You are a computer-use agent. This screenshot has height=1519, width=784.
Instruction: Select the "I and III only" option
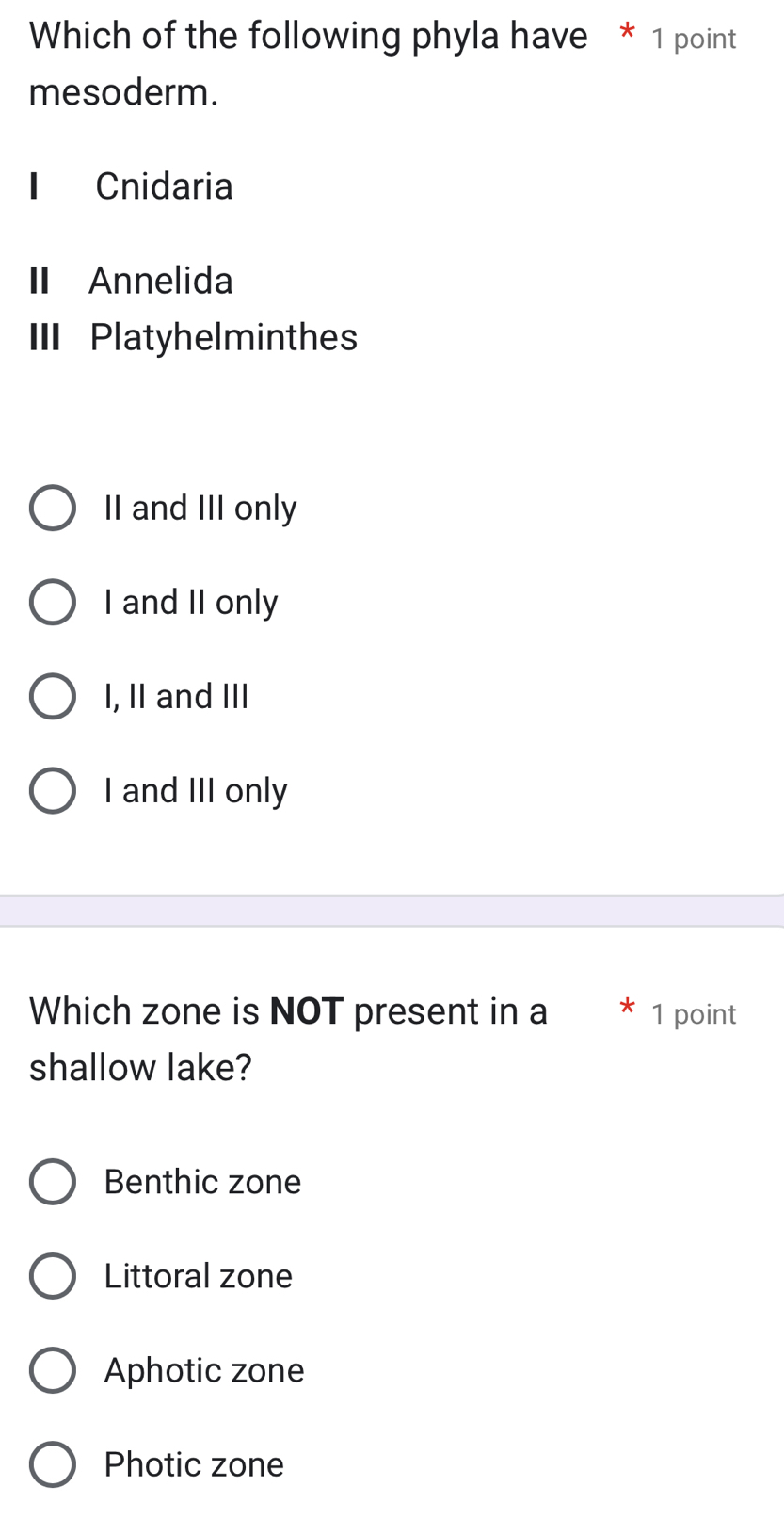(53, 790)
